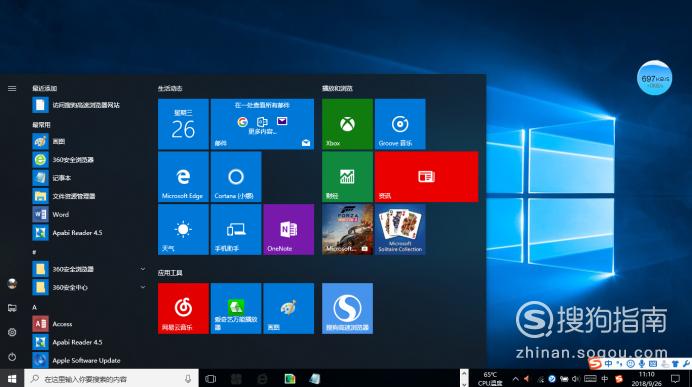Show hidden system tray icons arrow
Screen dimensions: 692x387
(515, 379)
